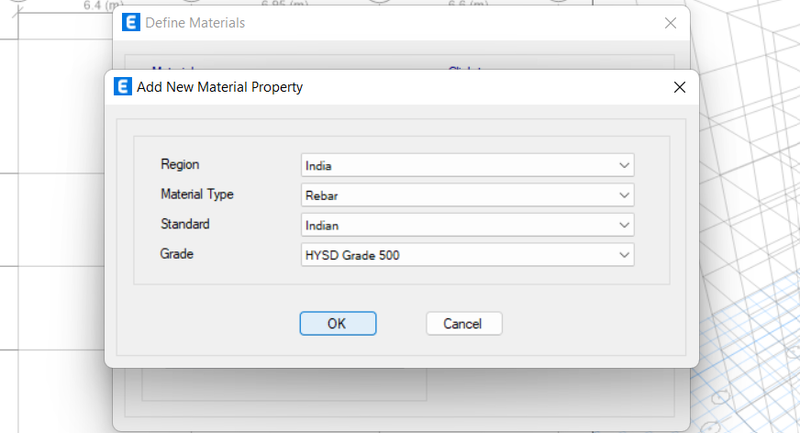Click the Region label text
The width and height of the screenshot is (800, 433).
tap(180, 164)
